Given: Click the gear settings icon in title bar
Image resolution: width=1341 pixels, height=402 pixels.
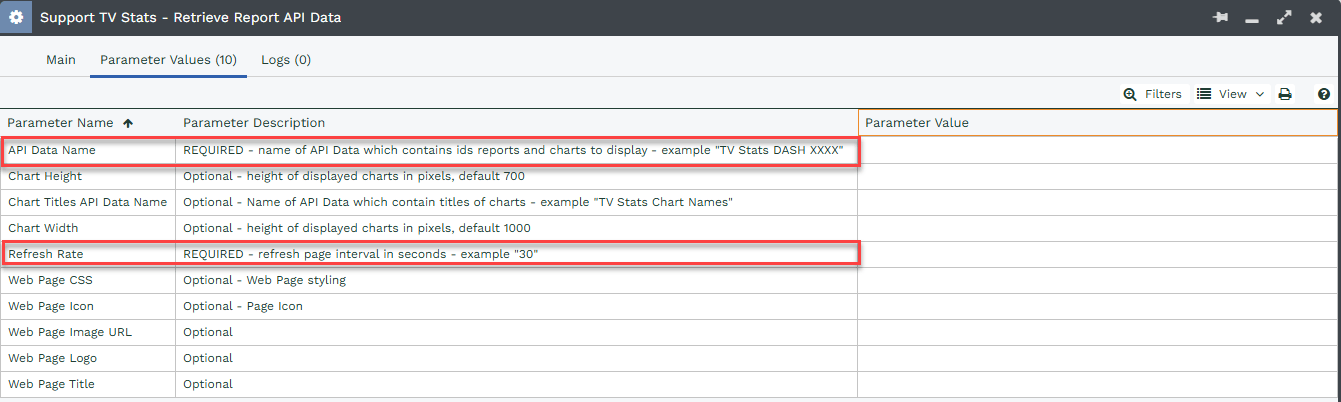Looking at the screenshot, I should 16,17.
